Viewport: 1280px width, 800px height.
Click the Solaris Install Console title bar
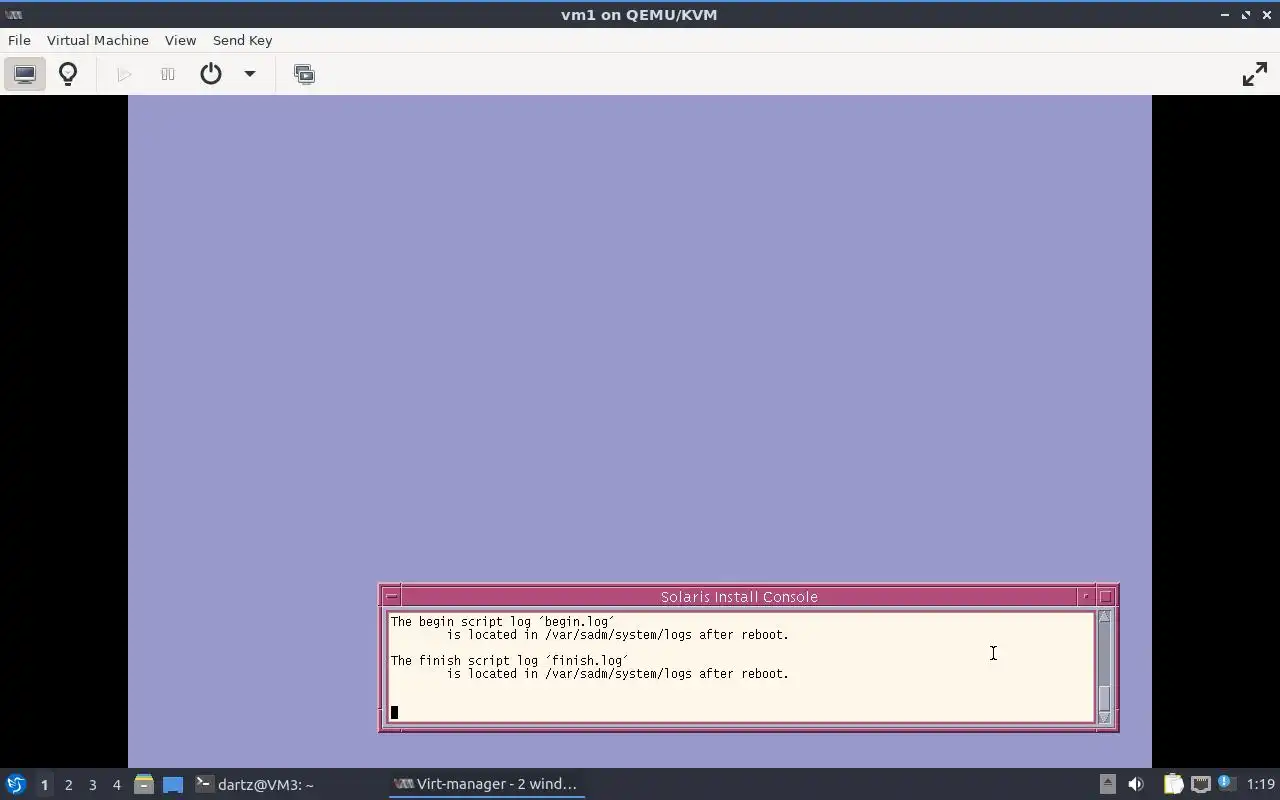pyautogui.click(x=739, y=597)
